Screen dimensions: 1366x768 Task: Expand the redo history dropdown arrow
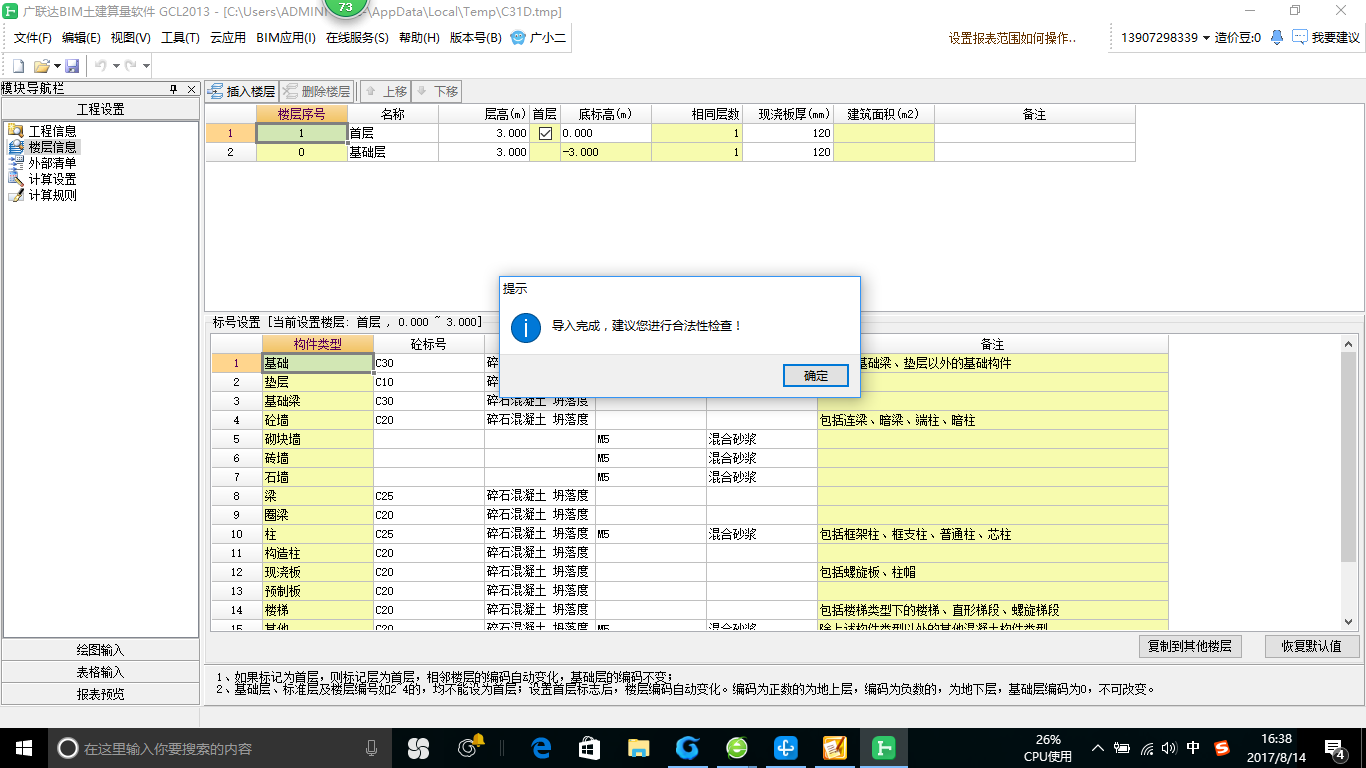click(146, 66)
